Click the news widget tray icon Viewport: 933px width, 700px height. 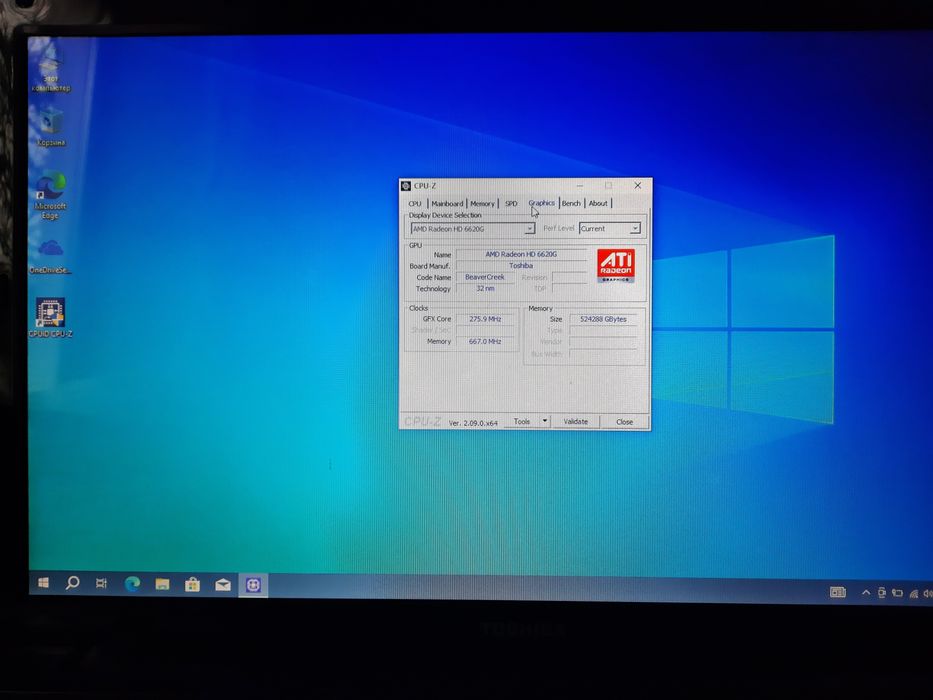[x=838, y=592]
